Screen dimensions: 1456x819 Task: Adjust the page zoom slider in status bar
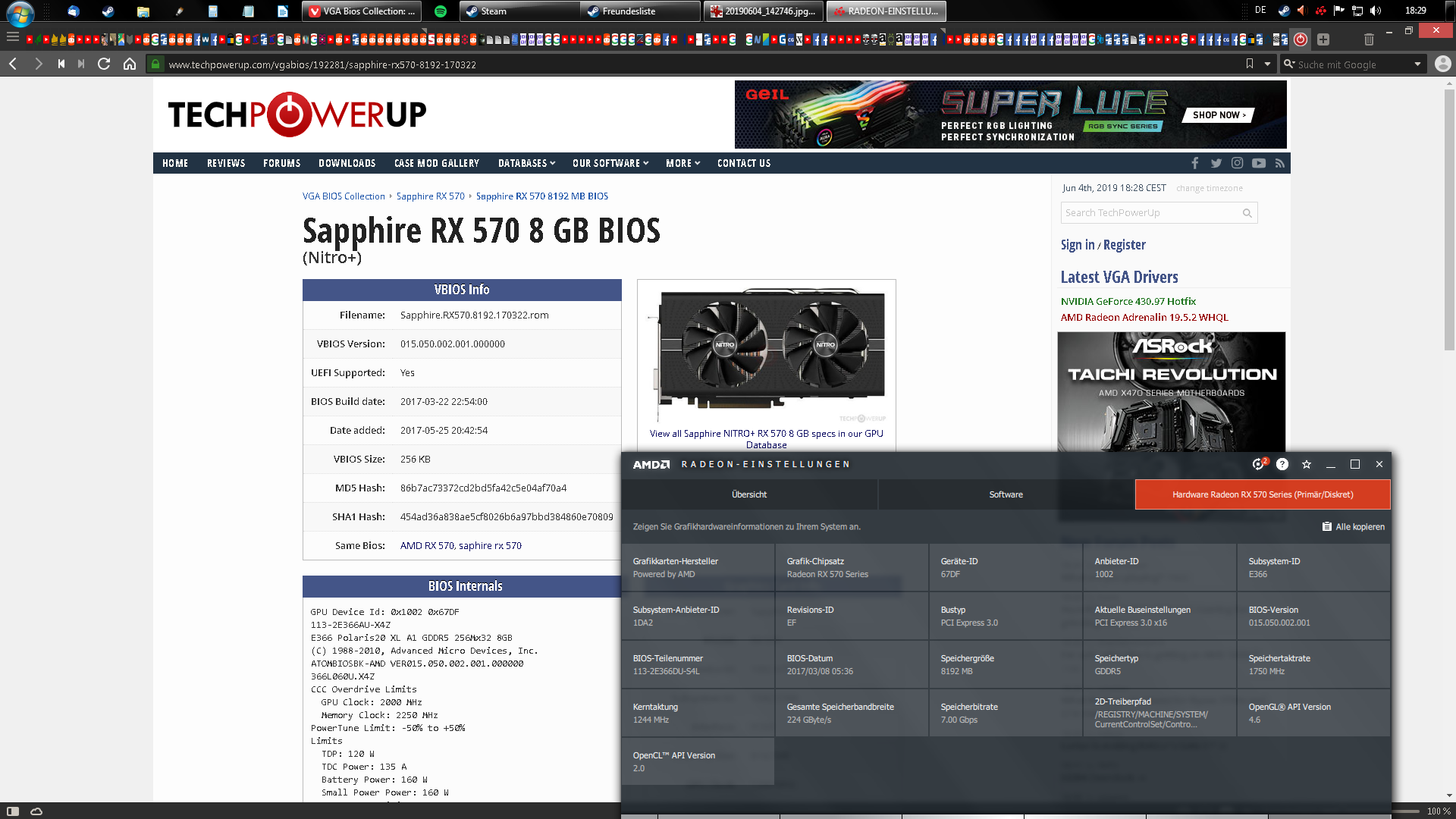1406,811
